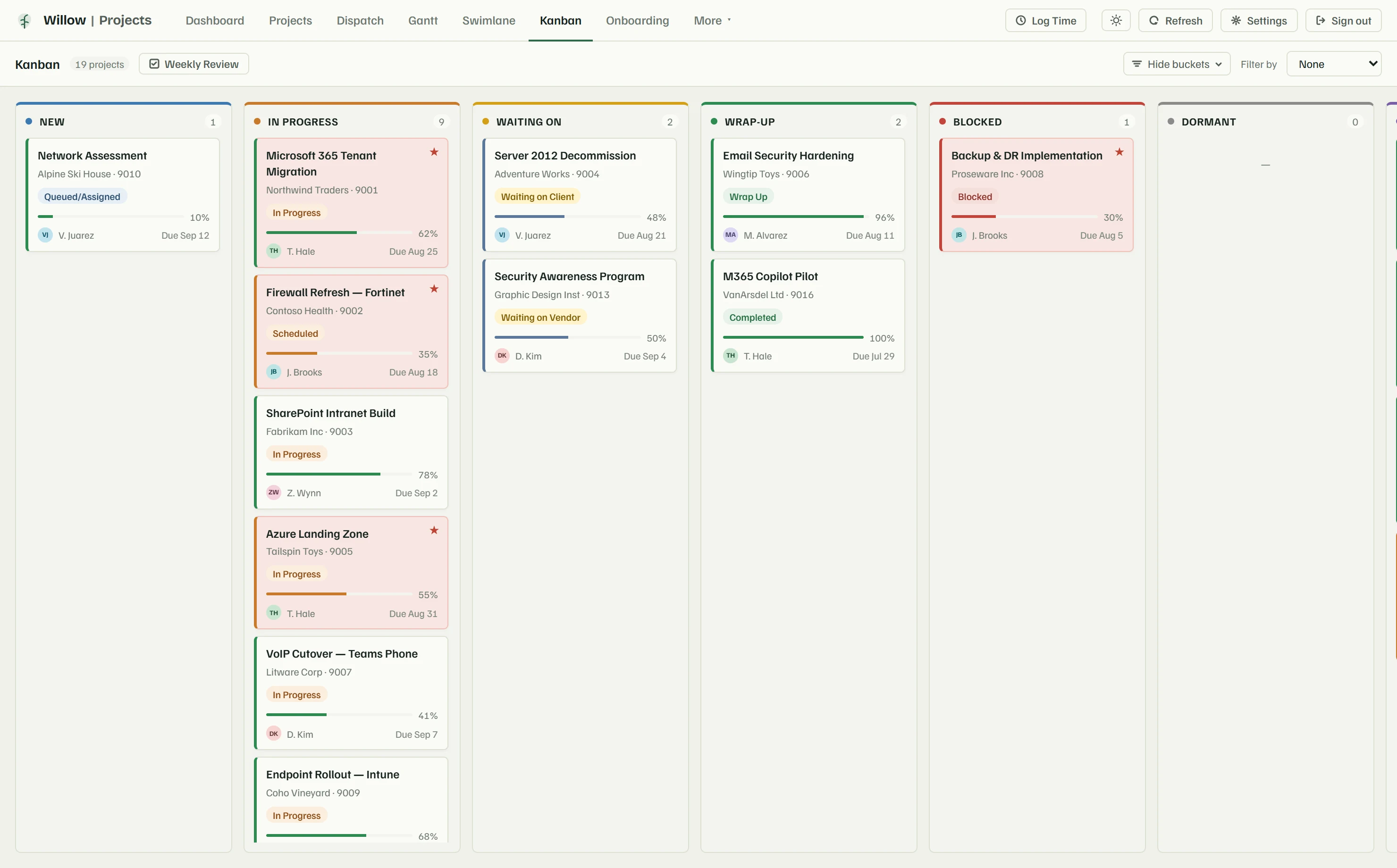Switch to the Dispatch tab
The width and height of the screenshot is (1397, 868).
pyautogui.click(x=360, y=21)
